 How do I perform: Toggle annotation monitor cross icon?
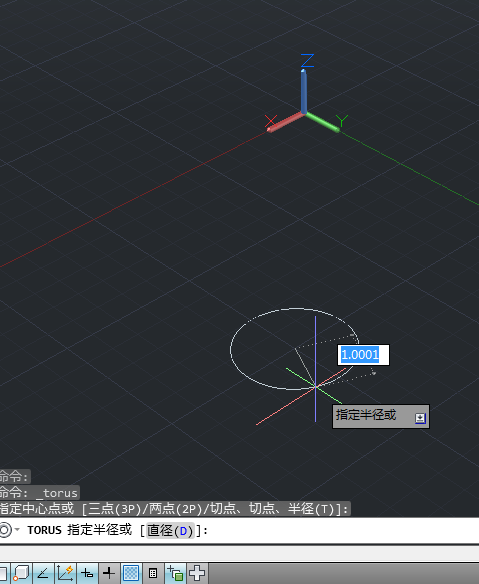(197, 573)
